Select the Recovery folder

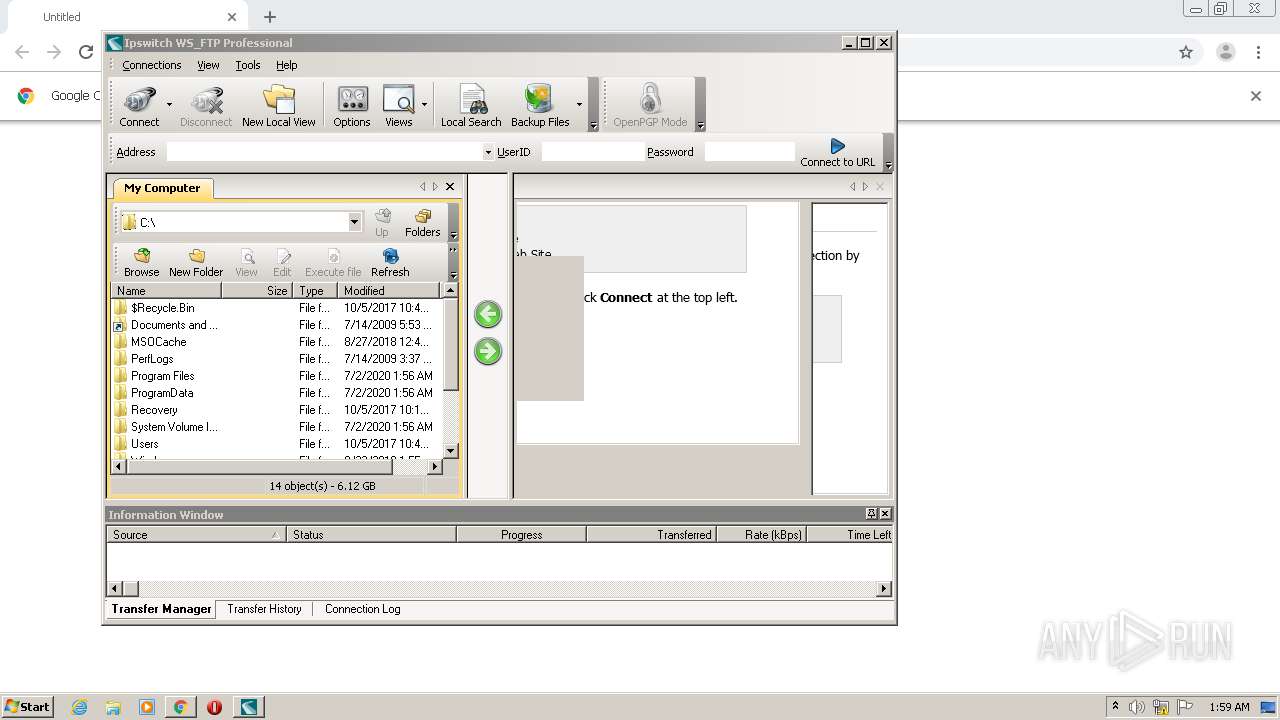(x=153, y=410)
